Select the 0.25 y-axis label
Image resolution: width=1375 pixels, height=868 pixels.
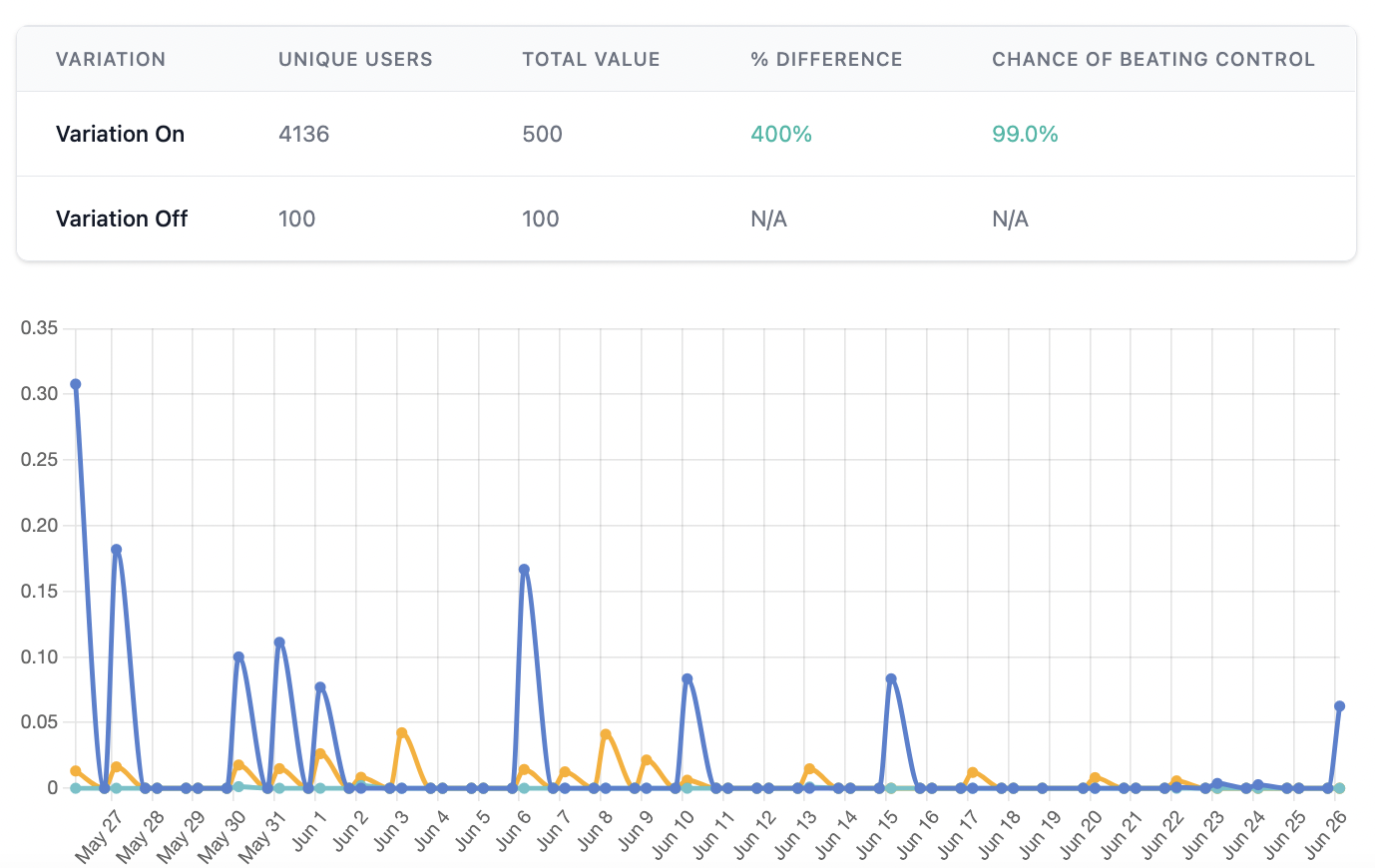[39, 460]
